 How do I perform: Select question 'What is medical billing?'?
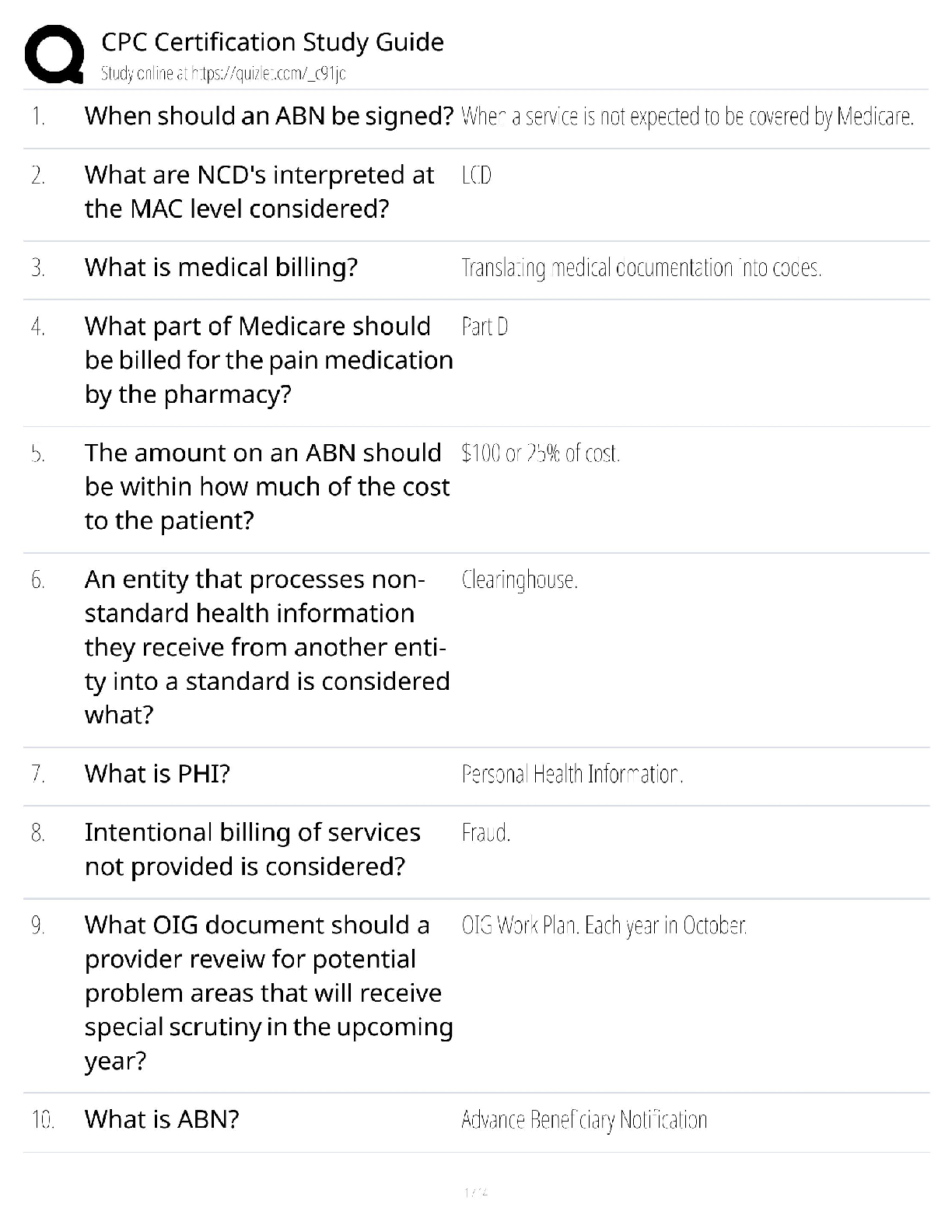click(x=221, y=268)
